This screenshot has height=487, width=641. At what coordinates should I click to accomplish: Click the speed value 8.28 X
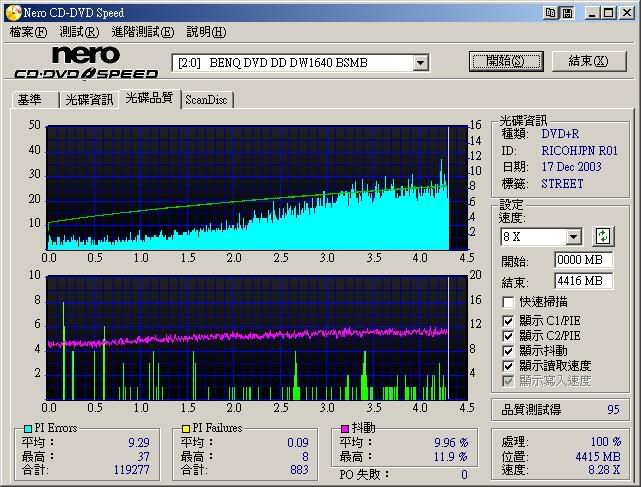(604, 470)
